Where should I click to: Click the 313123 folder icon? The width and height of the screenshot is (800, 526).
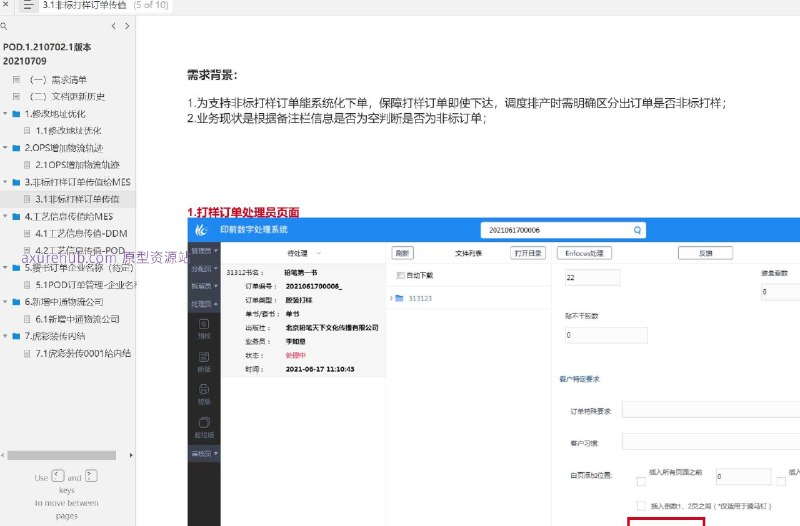[399, 298]
